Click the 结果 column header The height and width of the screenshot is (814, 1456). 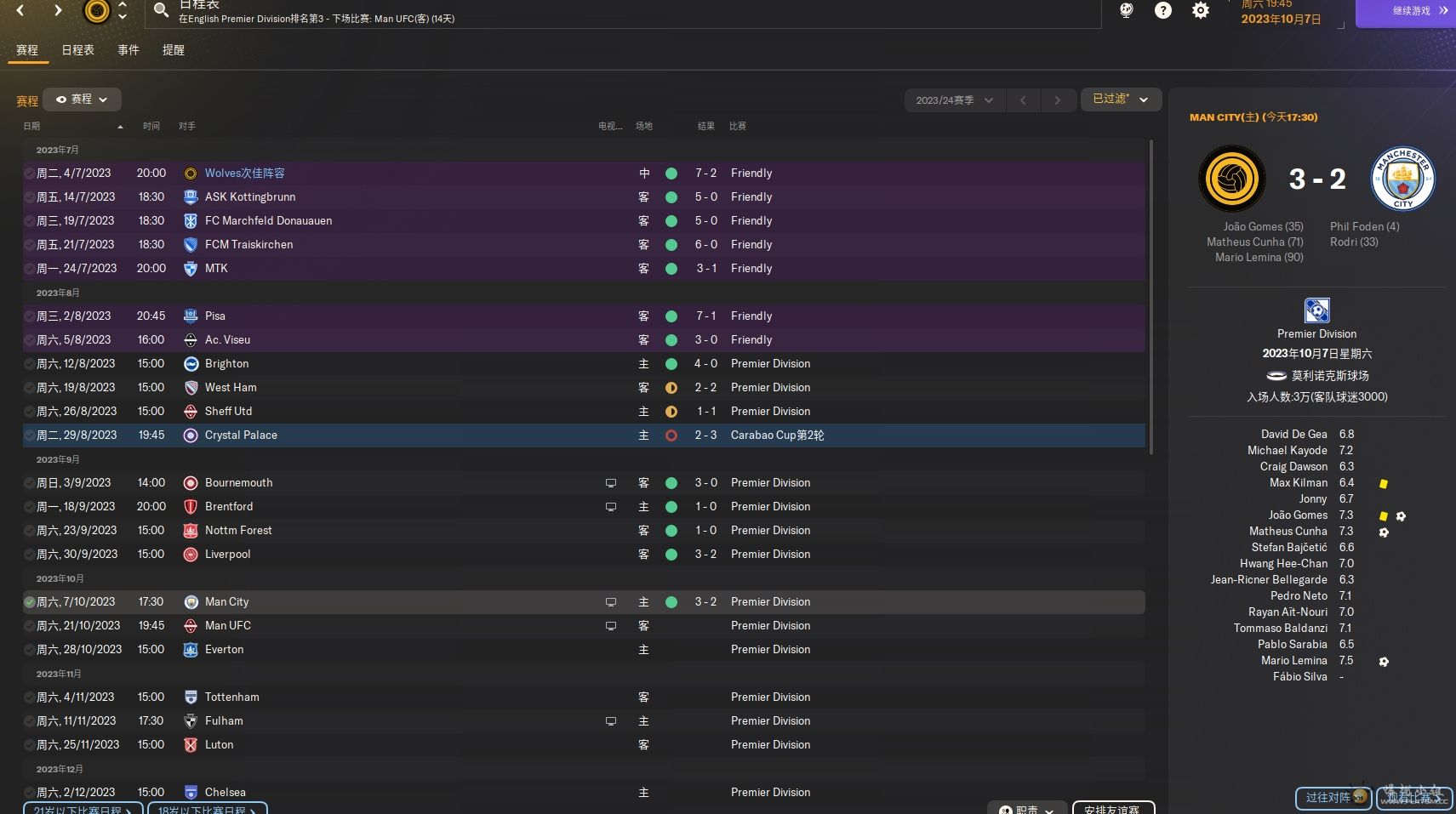click(705, 126)
